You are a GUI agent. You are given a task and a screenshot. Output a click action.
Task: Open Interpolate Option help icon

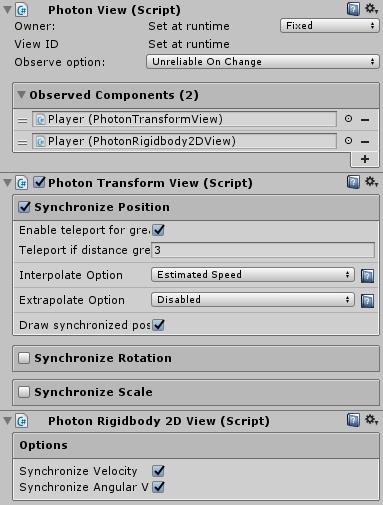(367, 276)
